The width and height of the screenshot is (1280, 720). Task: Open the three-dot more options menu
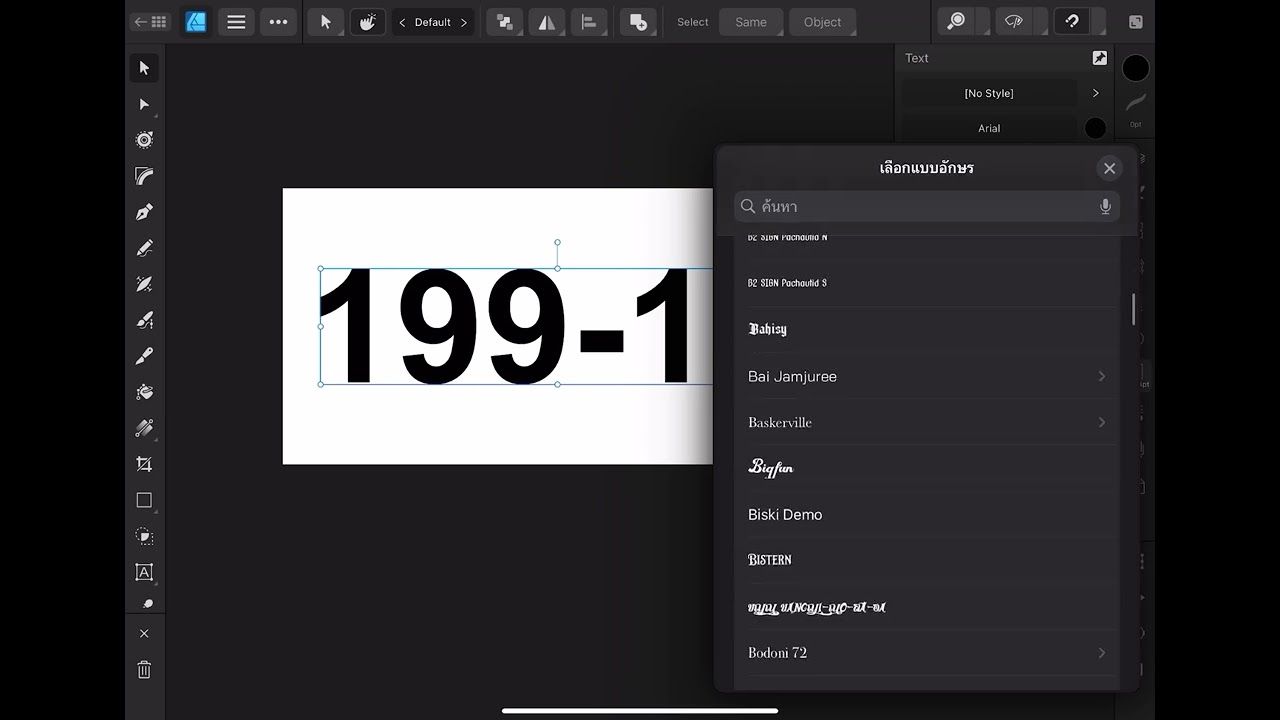click(278, 22)
